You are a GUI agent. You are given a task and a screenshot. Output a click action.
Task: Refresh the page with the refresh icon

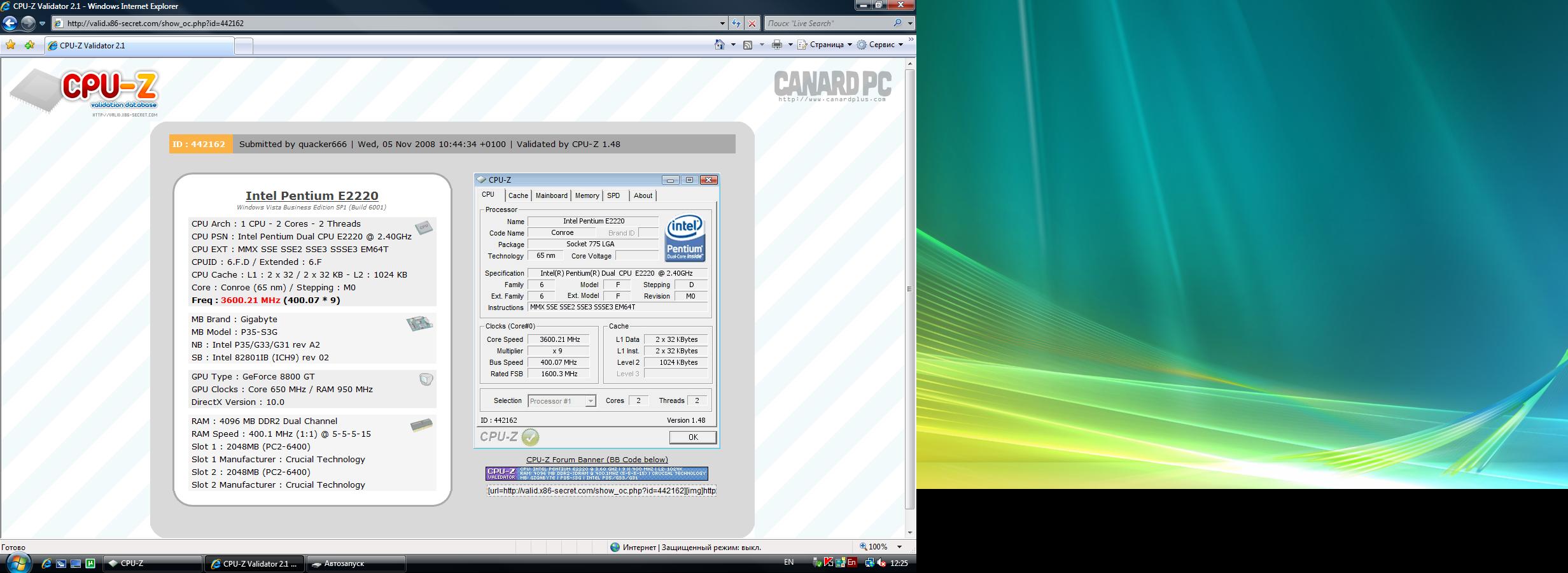[x=736, y=24]
